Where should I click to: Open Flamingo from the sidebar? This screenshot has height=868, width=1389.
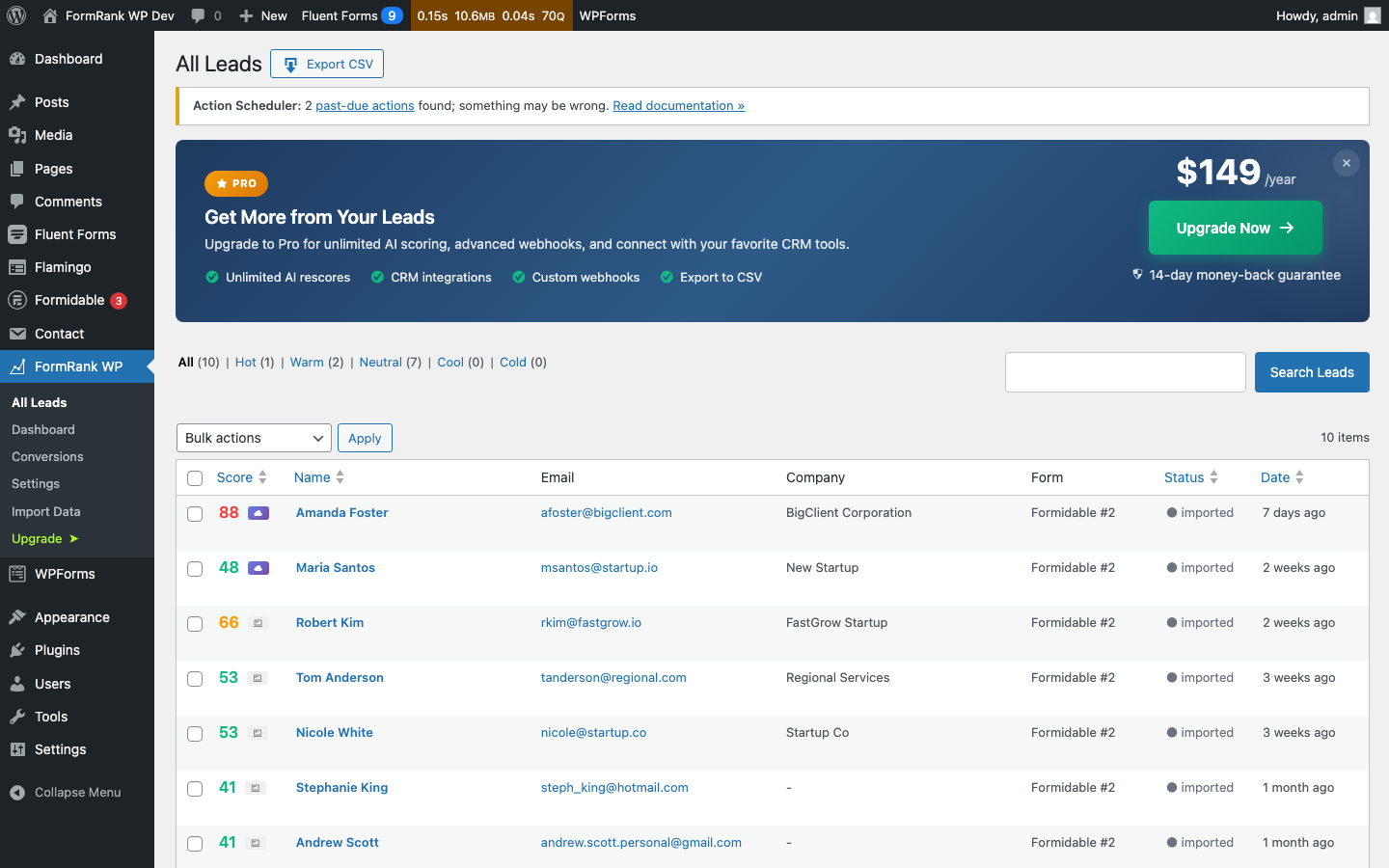click(19, 267)
